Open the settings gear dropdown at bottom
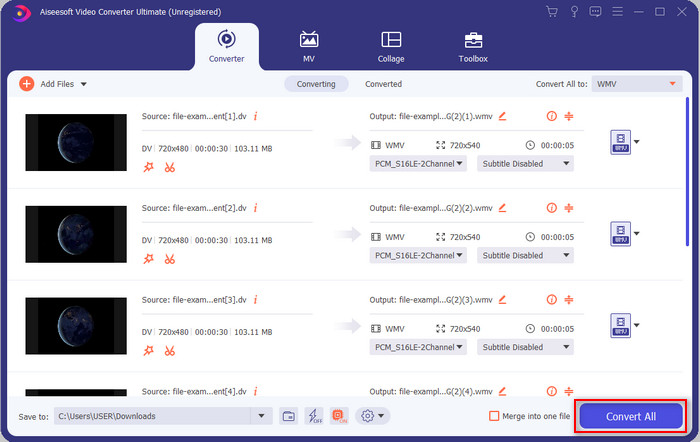 372,416
